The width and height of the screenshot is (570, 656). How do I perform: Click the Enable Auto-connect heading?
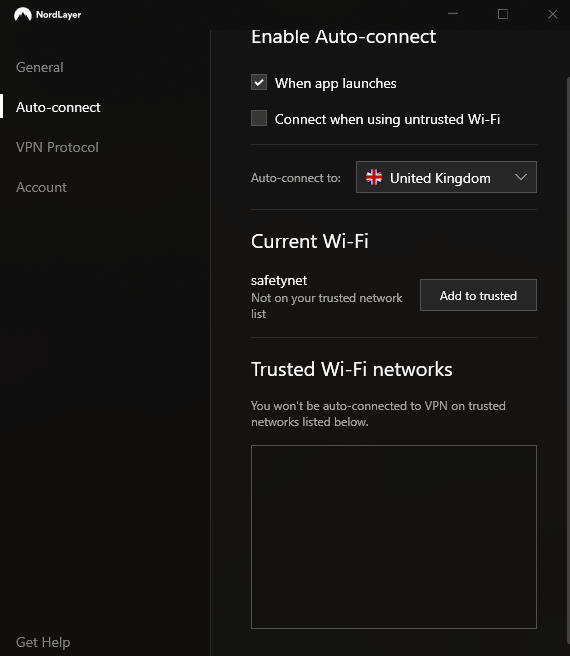click(344, 37)
